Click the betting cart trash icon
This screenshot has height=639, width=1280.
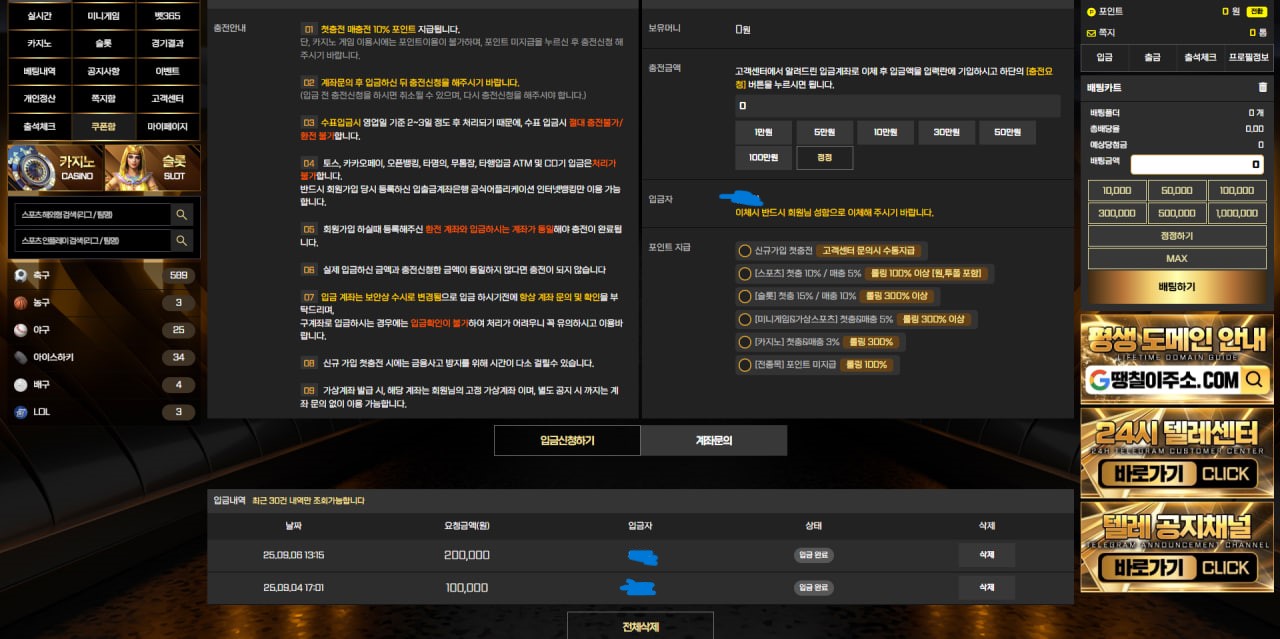pos(1262,88)
